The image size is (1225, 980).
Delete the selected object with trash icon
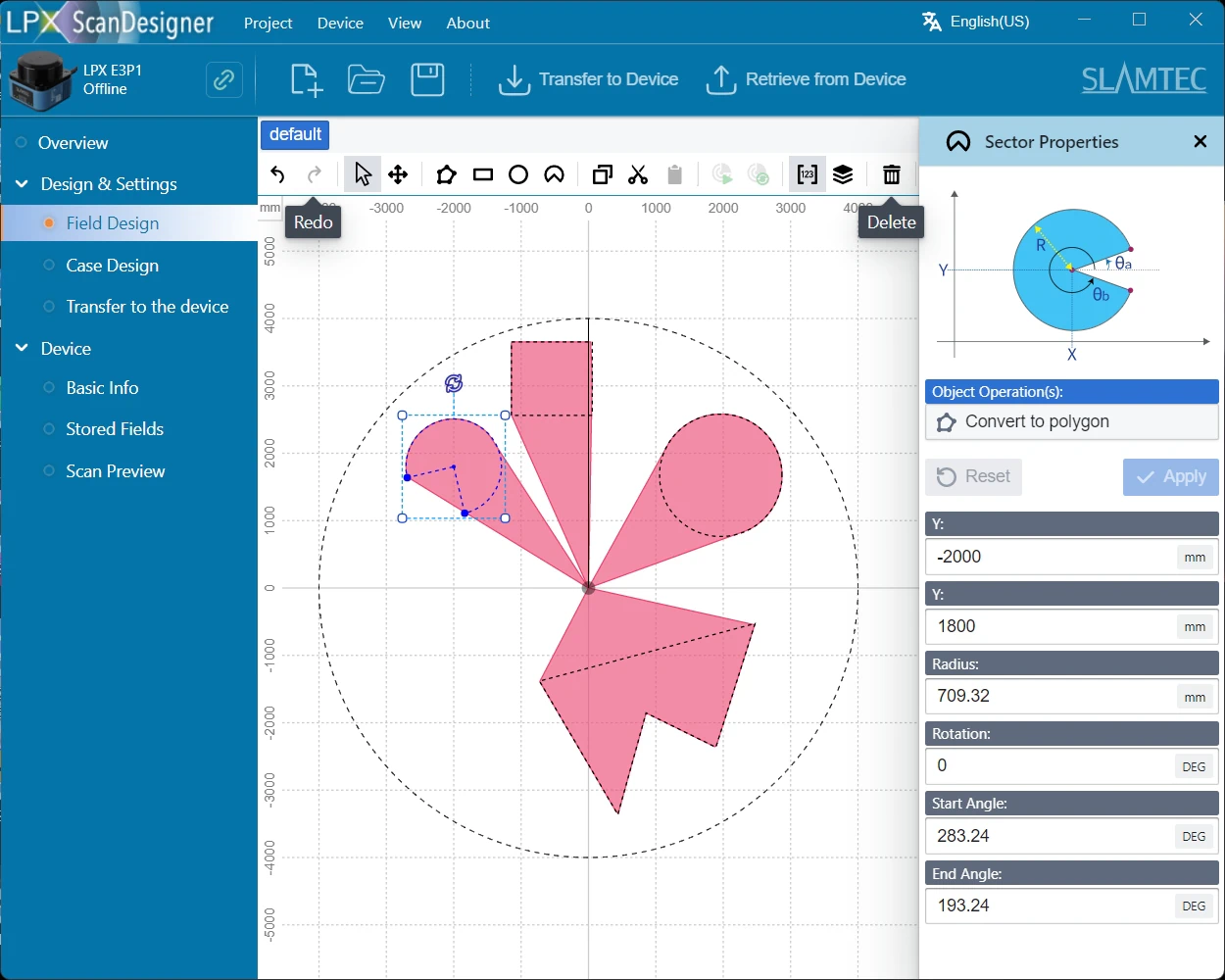[891, 174]
